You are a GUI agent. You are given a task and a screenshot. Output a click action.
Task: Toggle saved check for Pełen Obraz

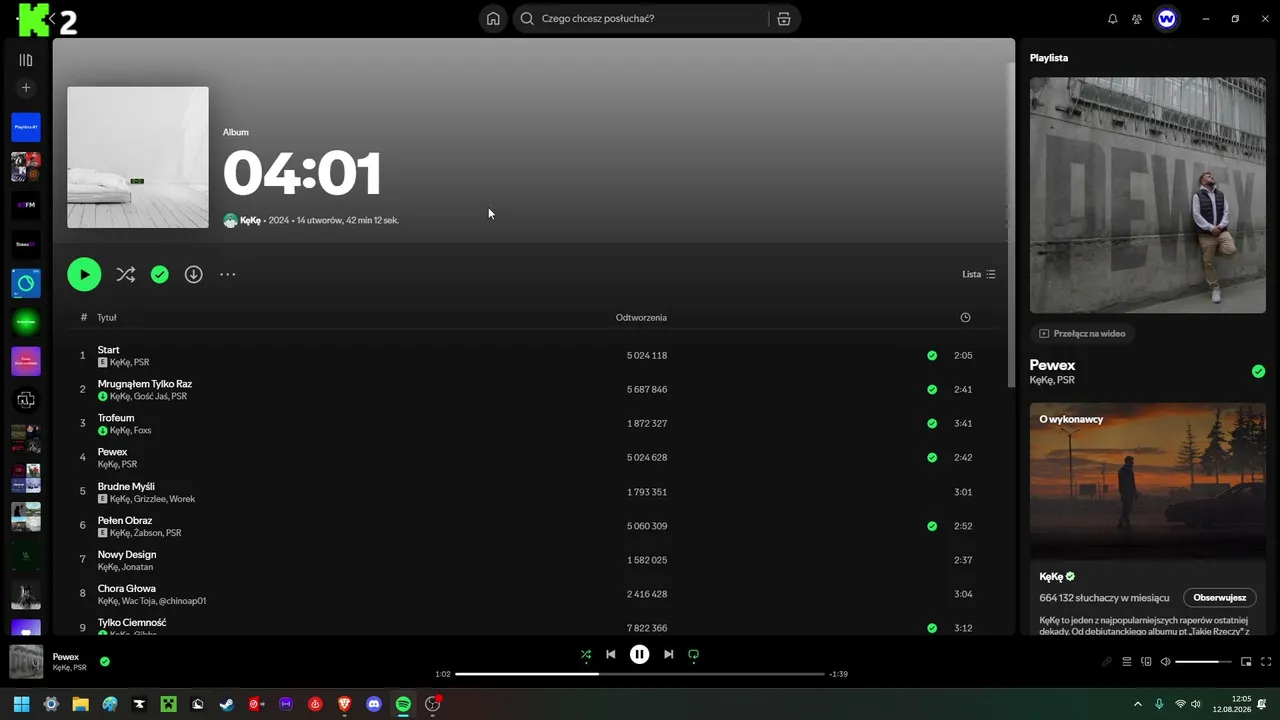click(932, 526)
